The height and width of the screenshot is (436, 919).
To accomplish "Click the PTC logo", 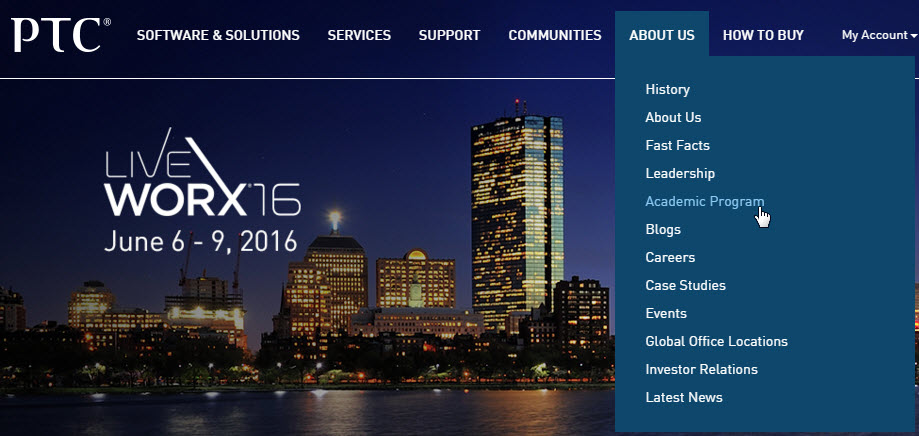I will click(60, 35).
